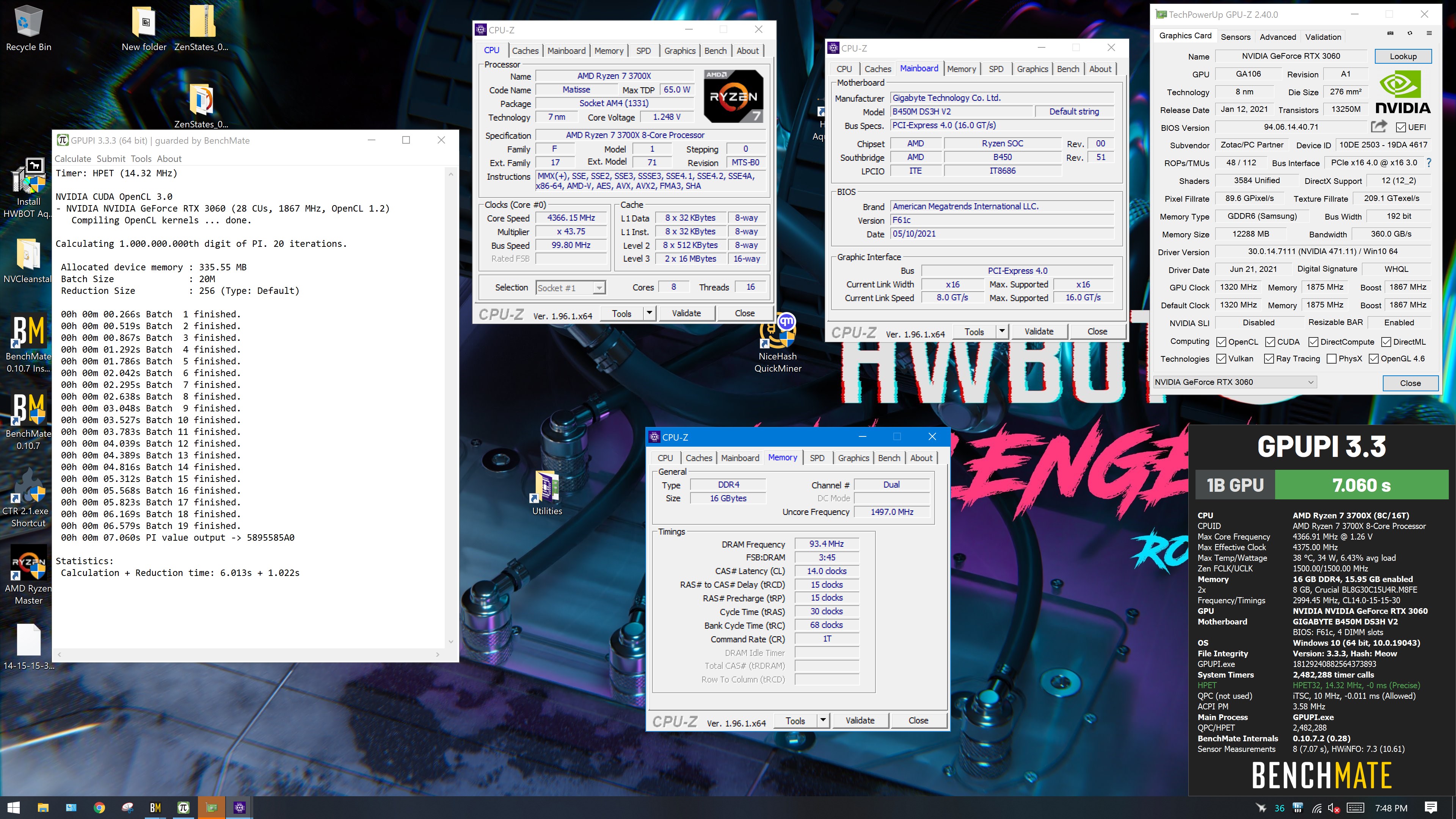Select the BenchMate 0.10.7 desktop icon
Image resolution: width=1456 pixels, height=819 pixels.
pyautogui.click(x=28, y=421)
